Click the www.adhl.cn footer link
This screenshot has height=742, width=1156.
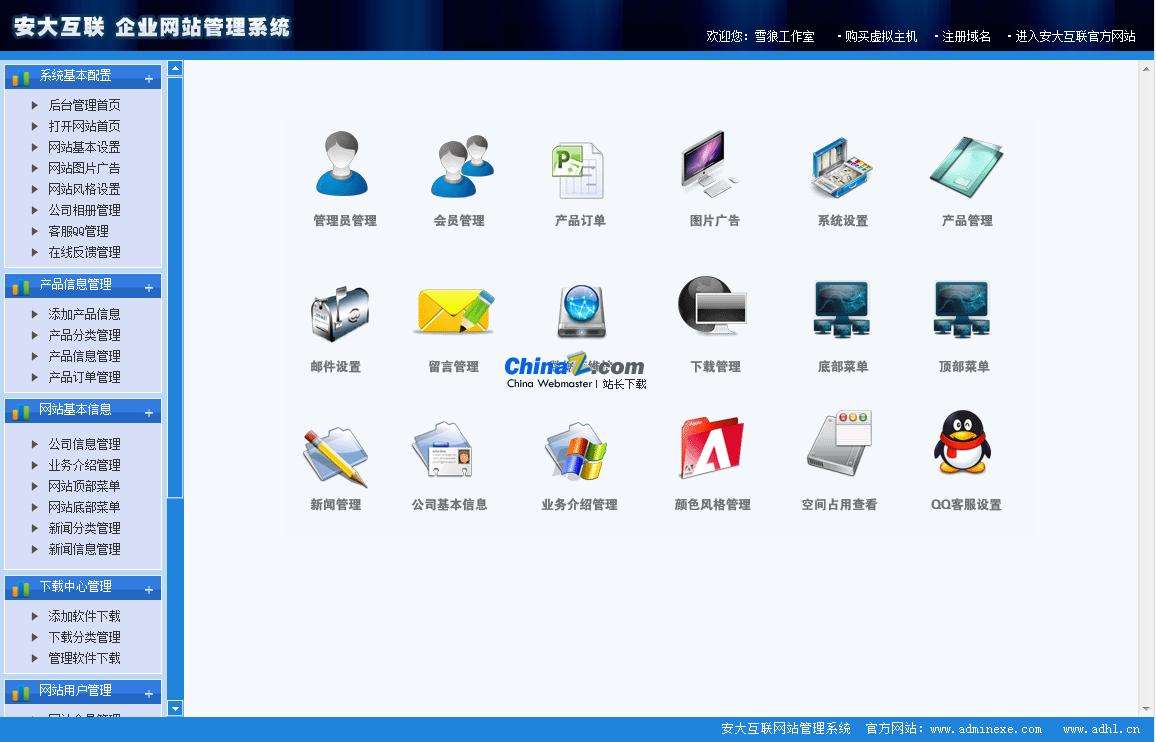coord(1101,729)
